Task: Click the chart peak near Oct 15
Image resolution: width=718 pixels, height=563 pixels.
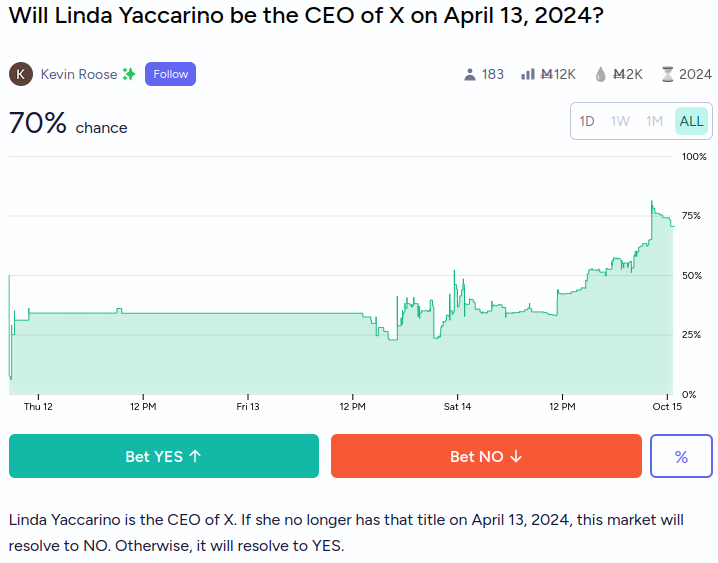Action: click(652, 201)
